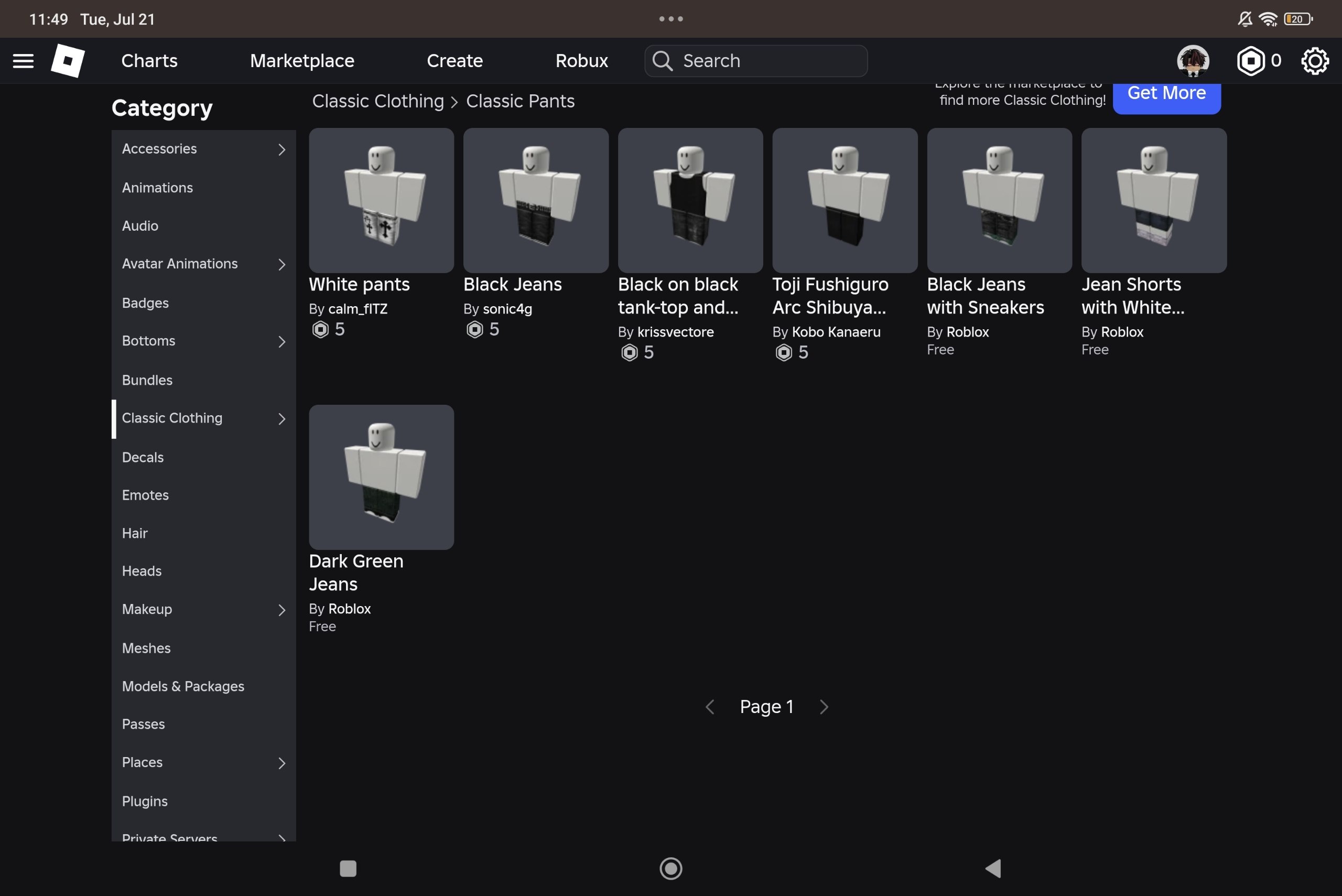
Task: Select the Passes category
Action: [x=203, y=724]
